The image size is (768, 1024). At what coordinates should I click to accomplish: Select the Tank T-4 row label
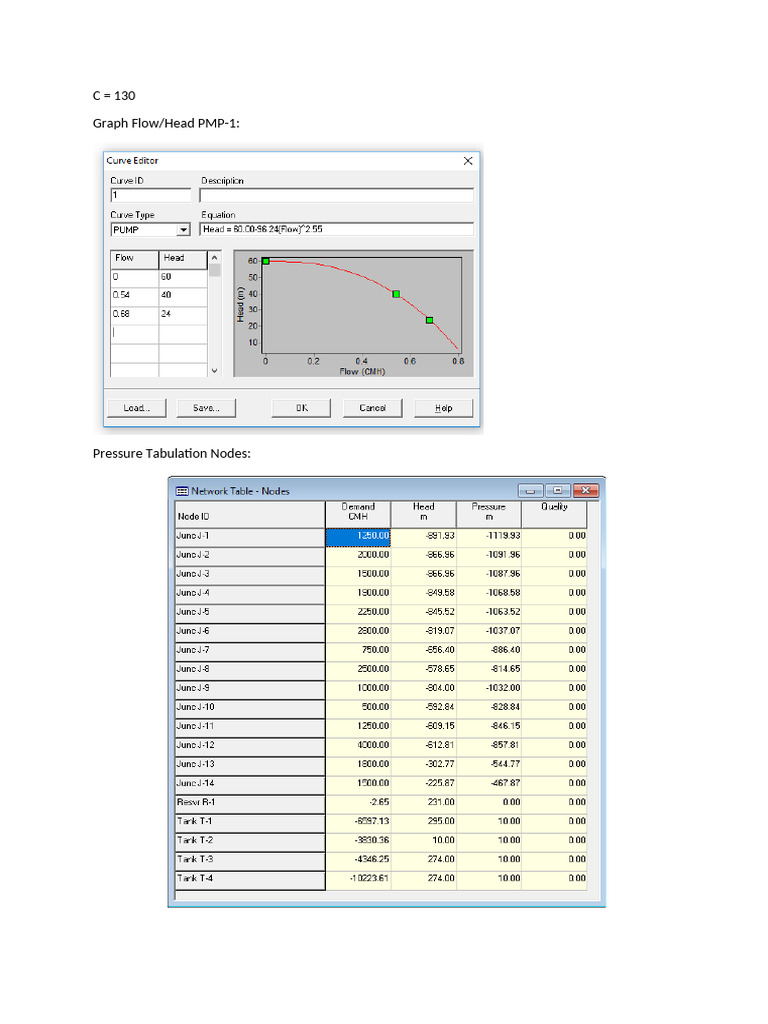247,879
